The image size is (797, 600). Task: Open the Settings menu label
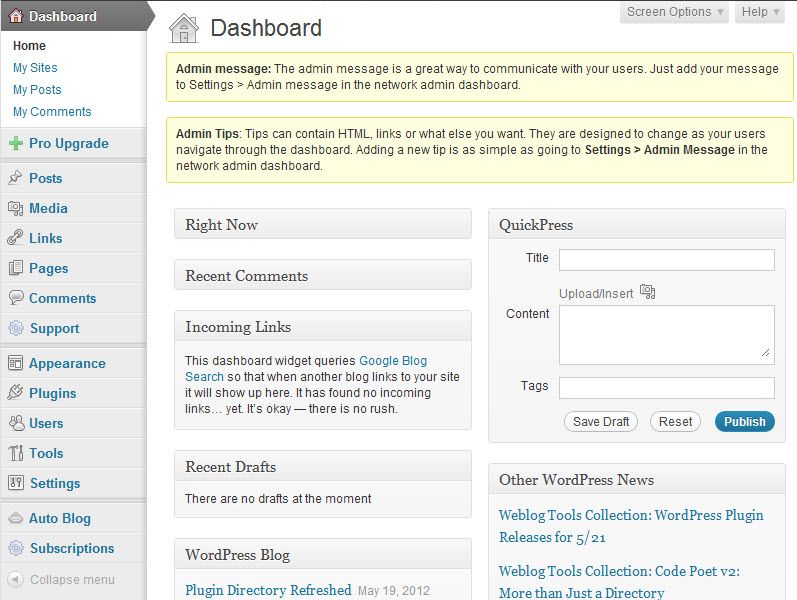click(x=55, y=483)
